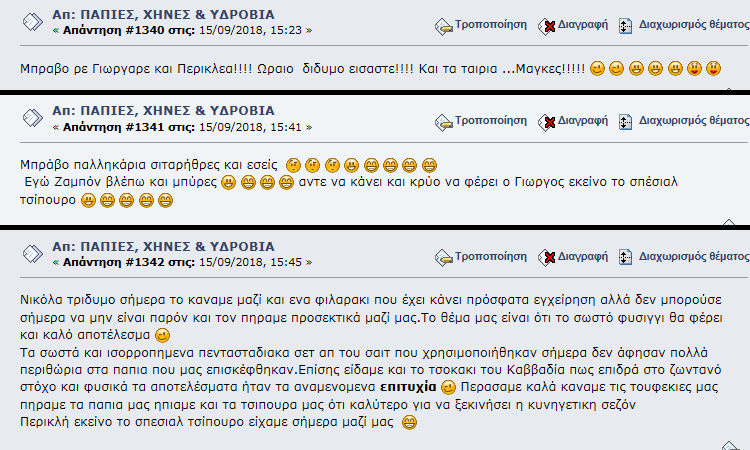
Task: Open post title link of reply #1341
Action: [163, 110]
